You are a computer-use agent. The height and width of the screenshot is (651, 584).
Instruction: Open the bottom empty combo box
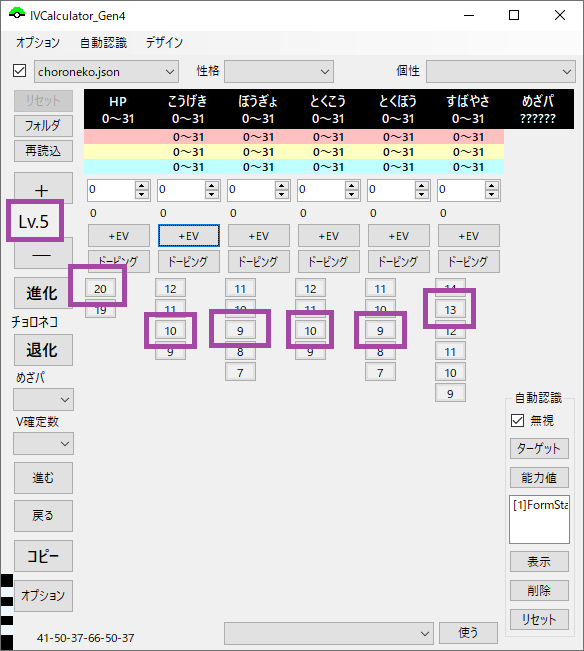[329, 634]
